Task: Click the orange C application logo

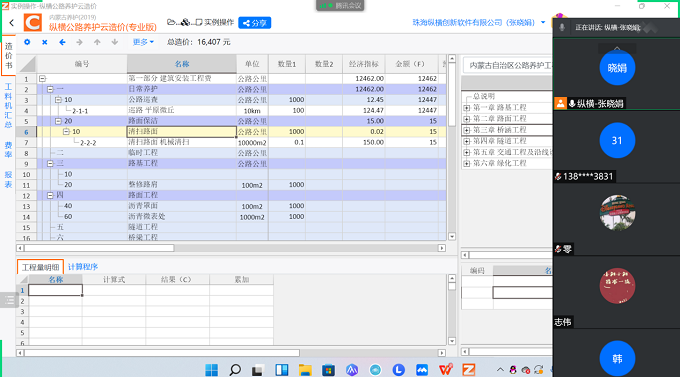Action: 33,23
